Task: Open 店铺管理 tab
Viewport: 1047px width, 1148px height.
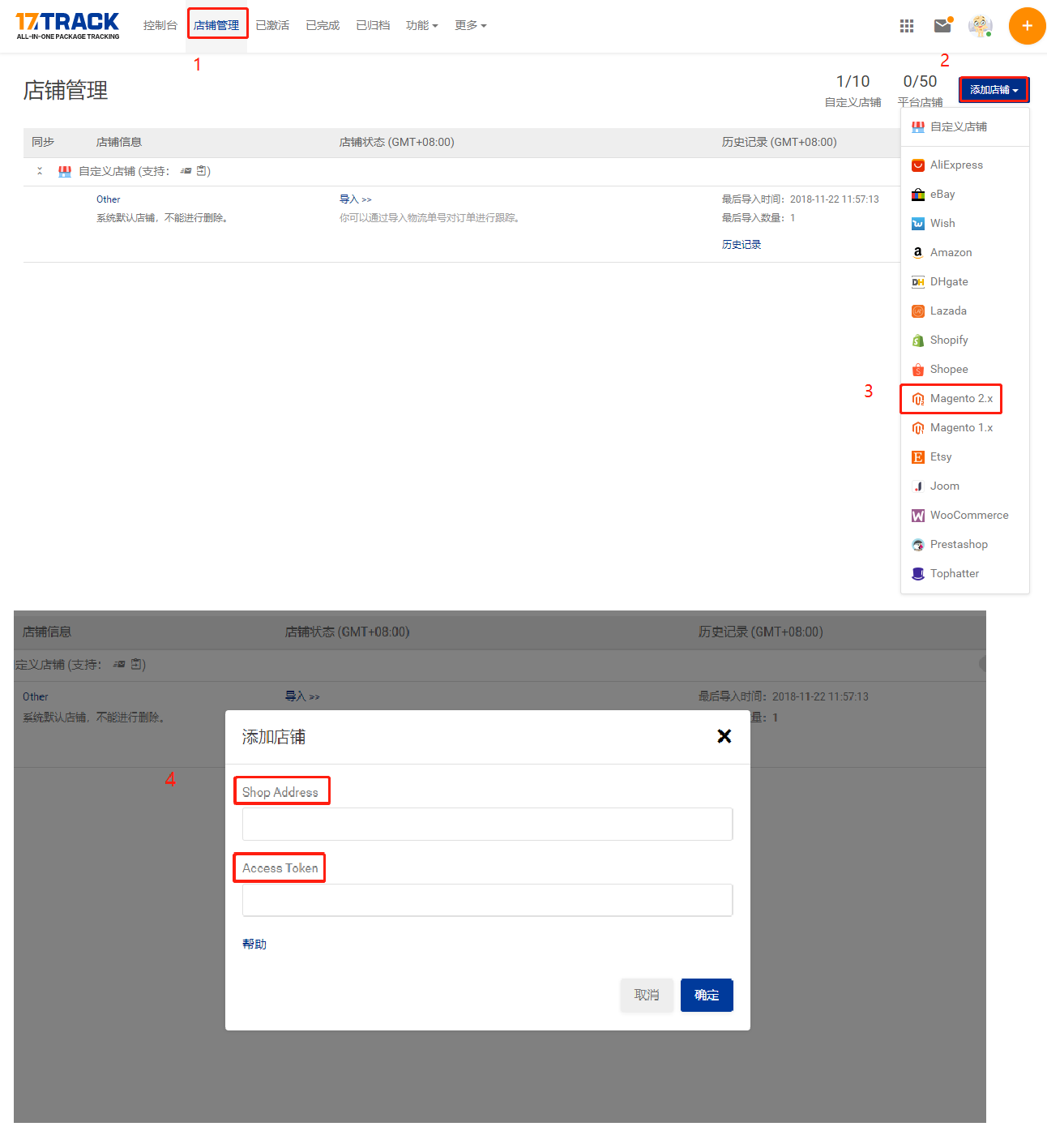Action: click(x=216, y=26)
